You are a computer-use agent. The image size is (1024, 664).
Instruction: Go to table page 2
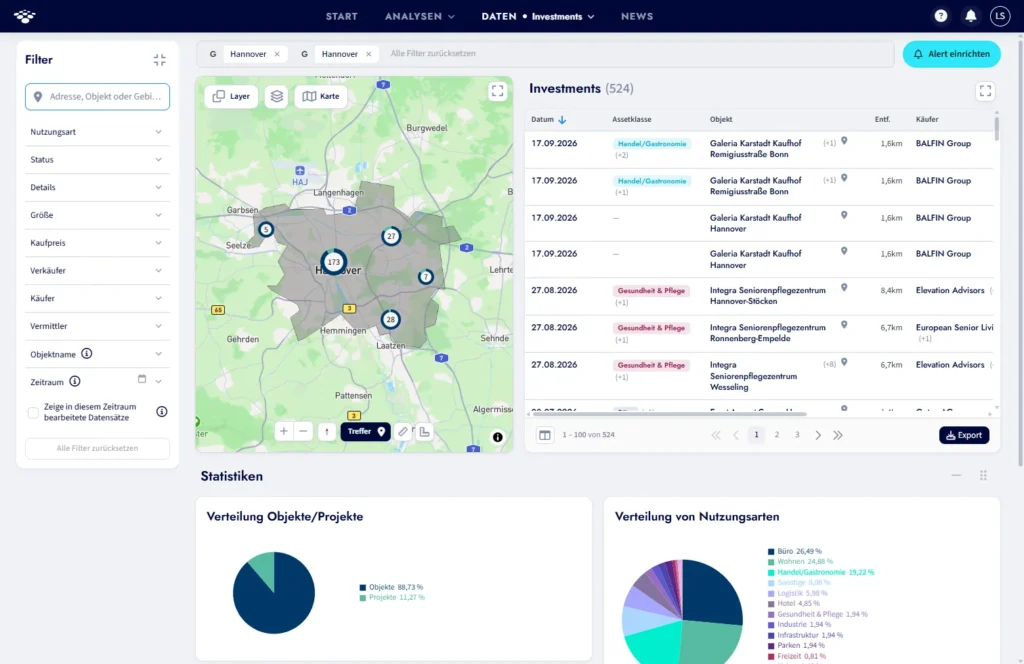click(776, 435)
